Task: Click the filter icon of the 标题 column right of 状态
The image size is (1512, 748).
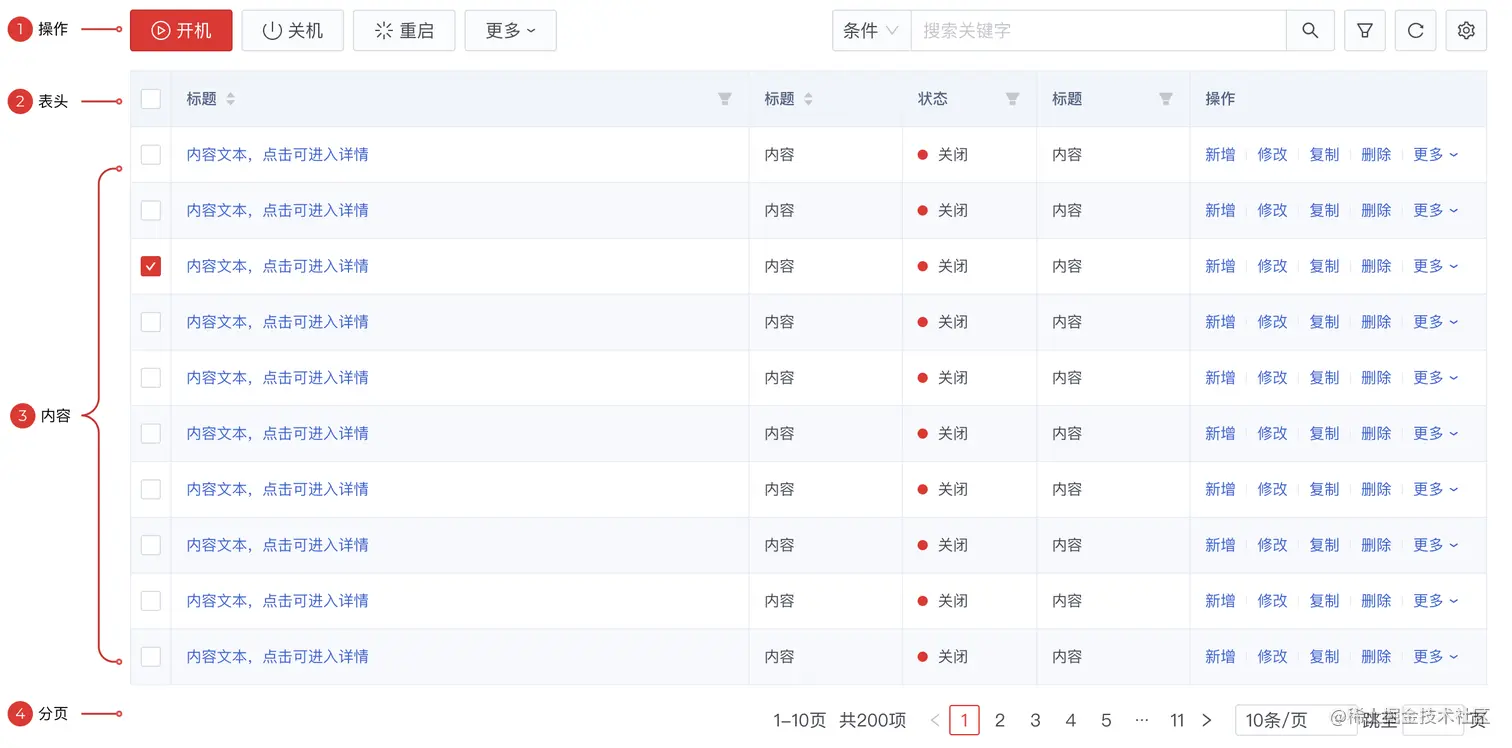Action: (x=1165, y=99)
